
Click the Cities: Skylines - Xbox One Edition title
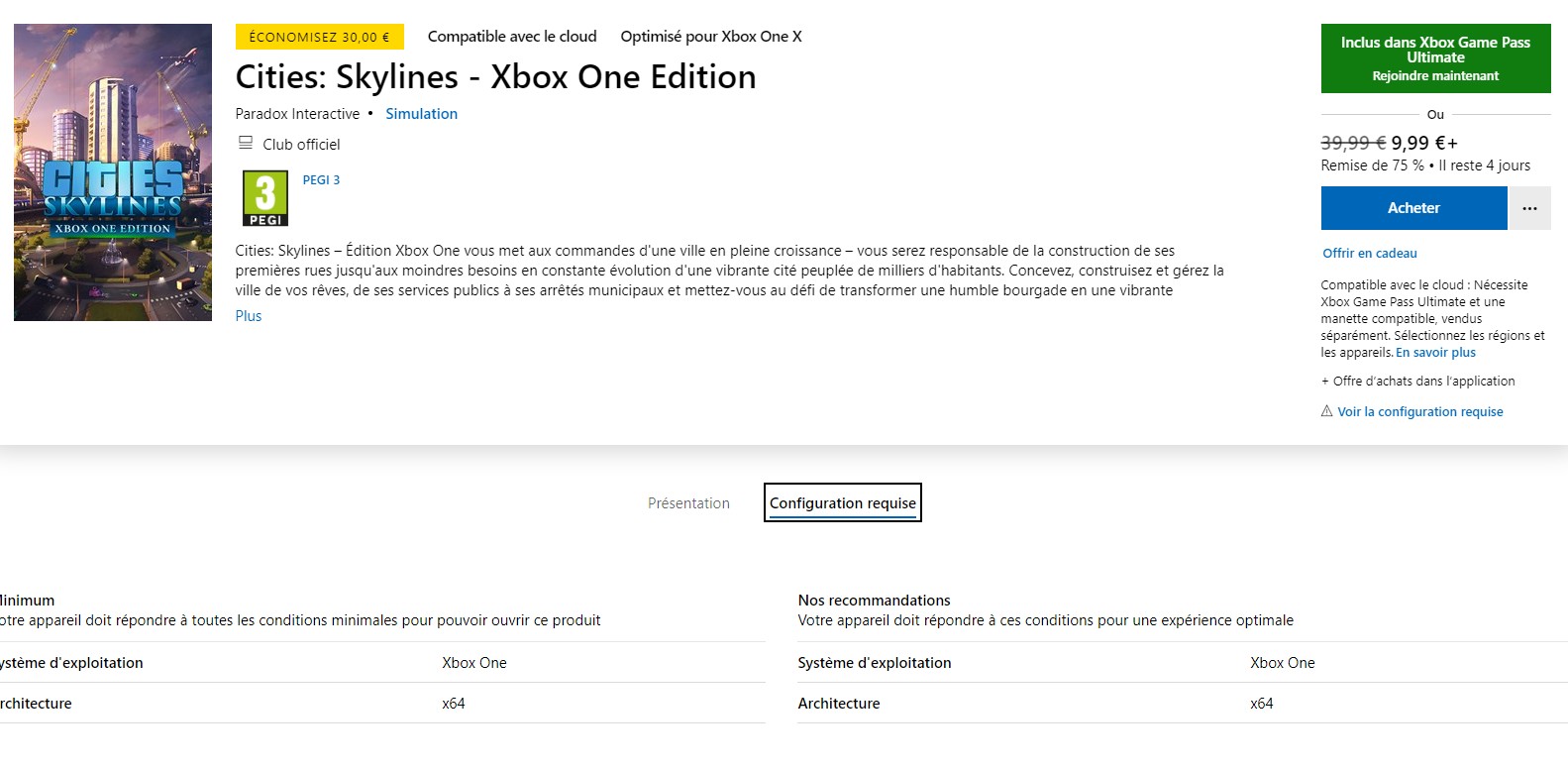[495, 77]
